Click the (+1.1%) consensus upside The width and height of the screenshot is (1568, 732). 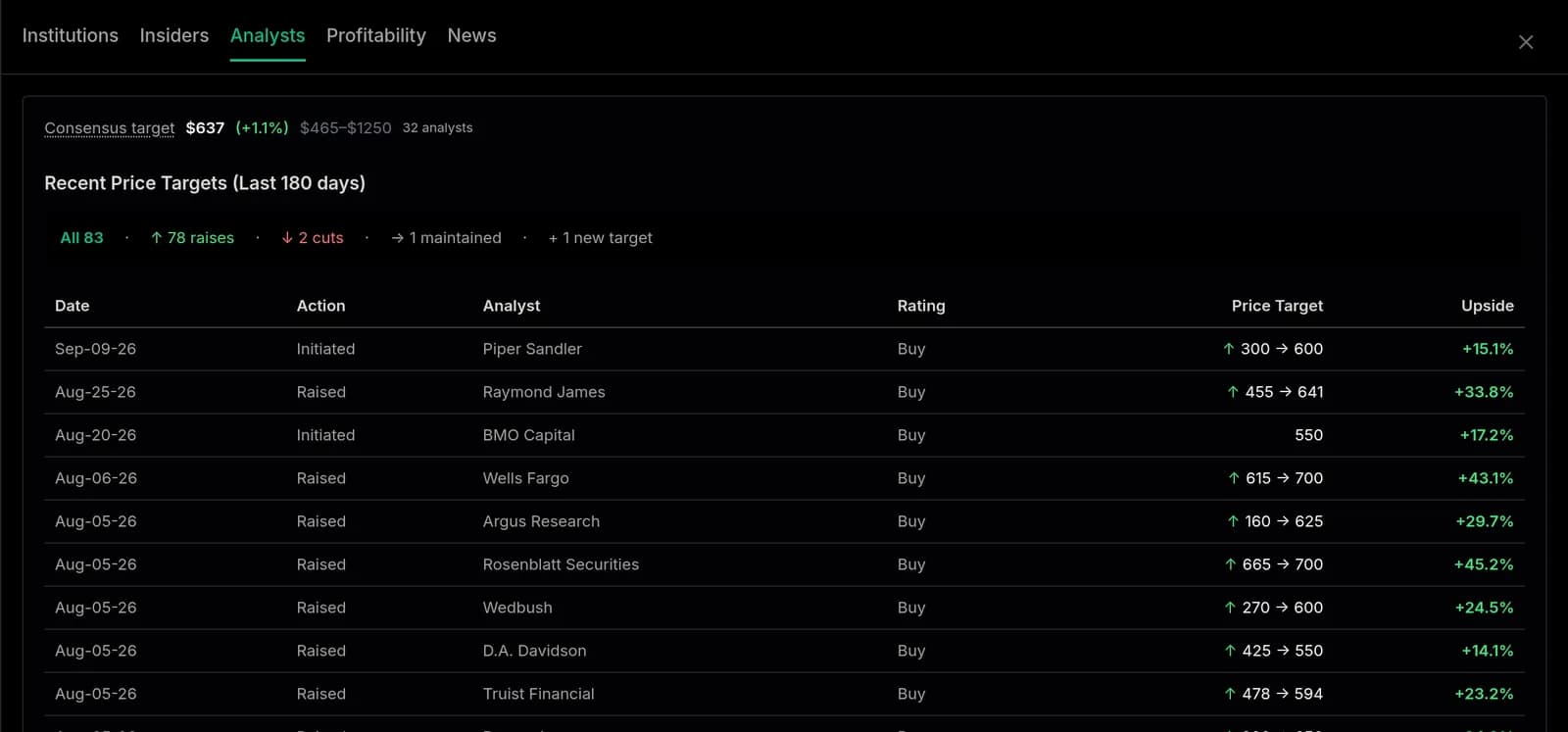263,127
